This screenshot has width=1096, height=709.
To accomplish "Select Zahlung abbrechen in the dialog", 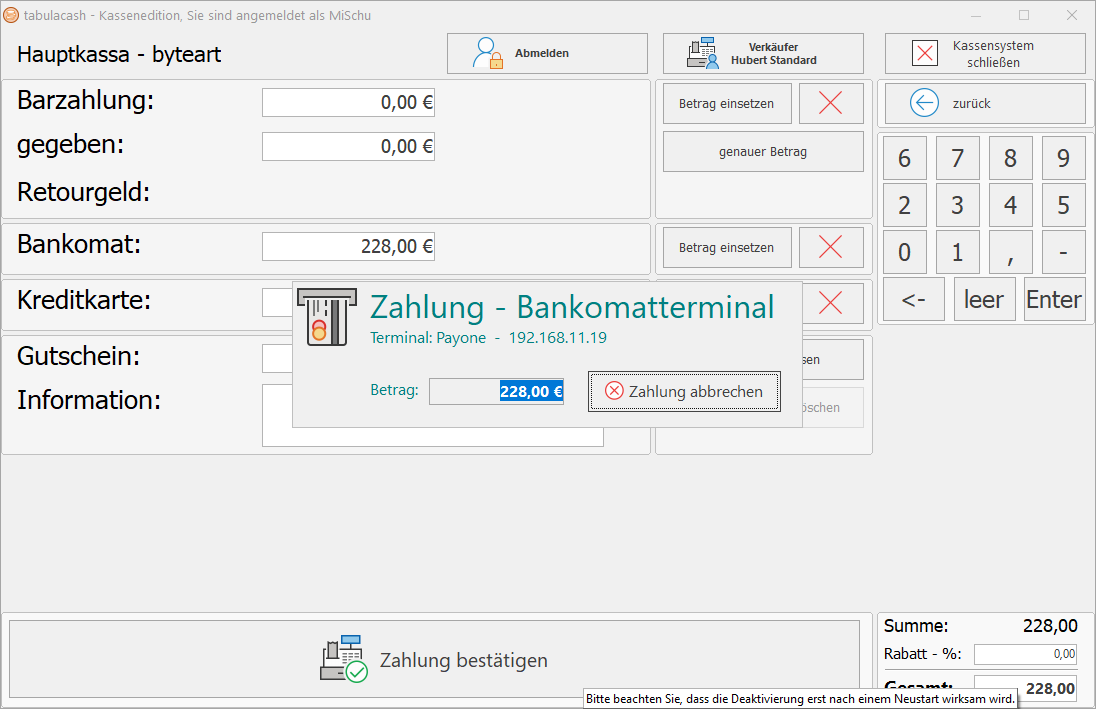I will coord(684,391).
